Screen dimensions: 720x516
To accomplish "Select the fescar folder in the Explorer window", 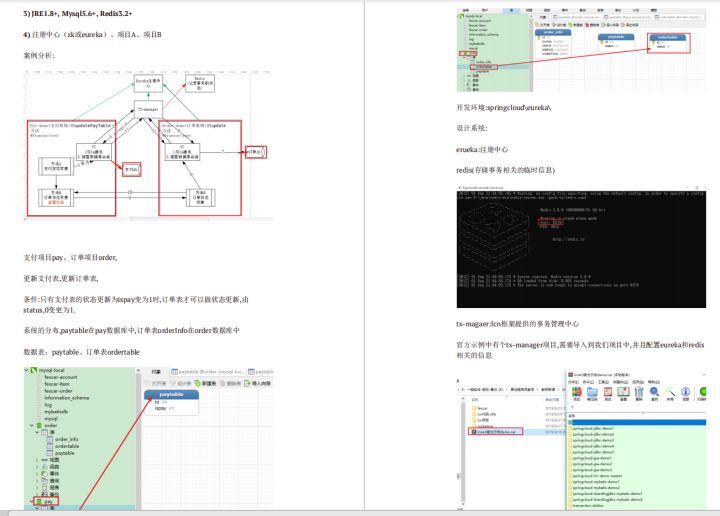I will pyautogui.click(x=480, y=408).
